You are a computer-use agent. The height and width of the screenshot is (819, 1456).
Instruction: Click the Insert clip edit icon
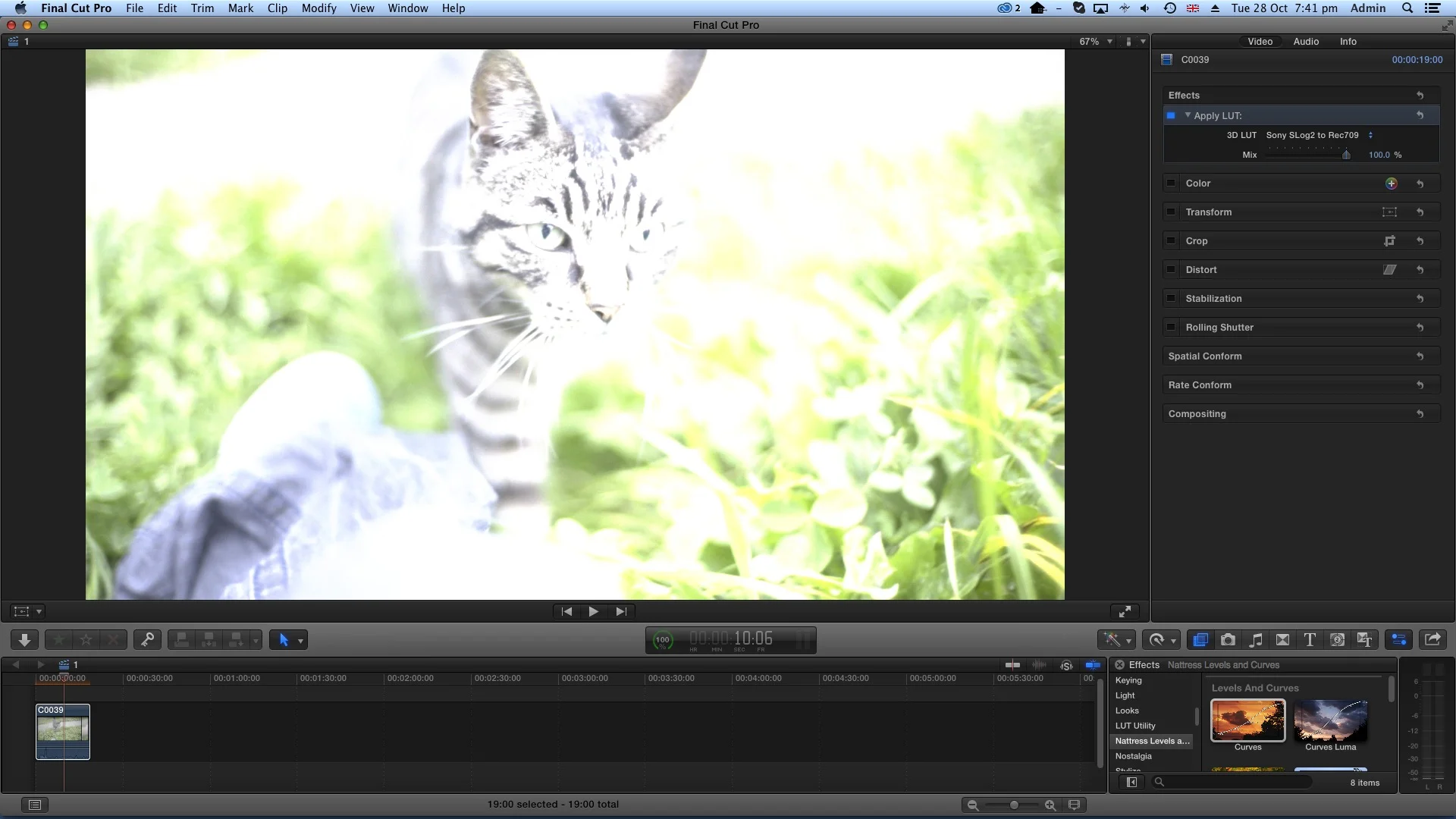point(209,640)
